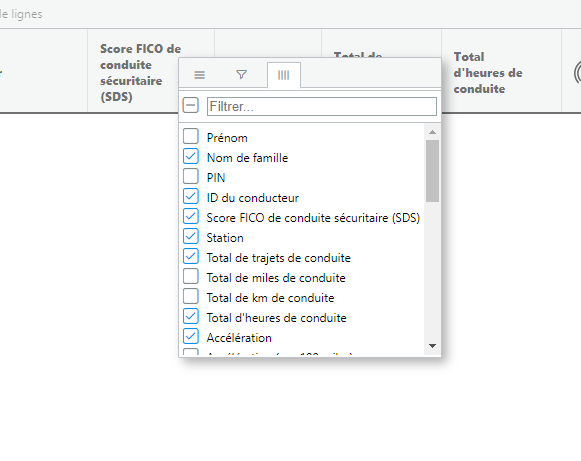
Task: Enable the Prénom column checkbox
Action: 191,136
